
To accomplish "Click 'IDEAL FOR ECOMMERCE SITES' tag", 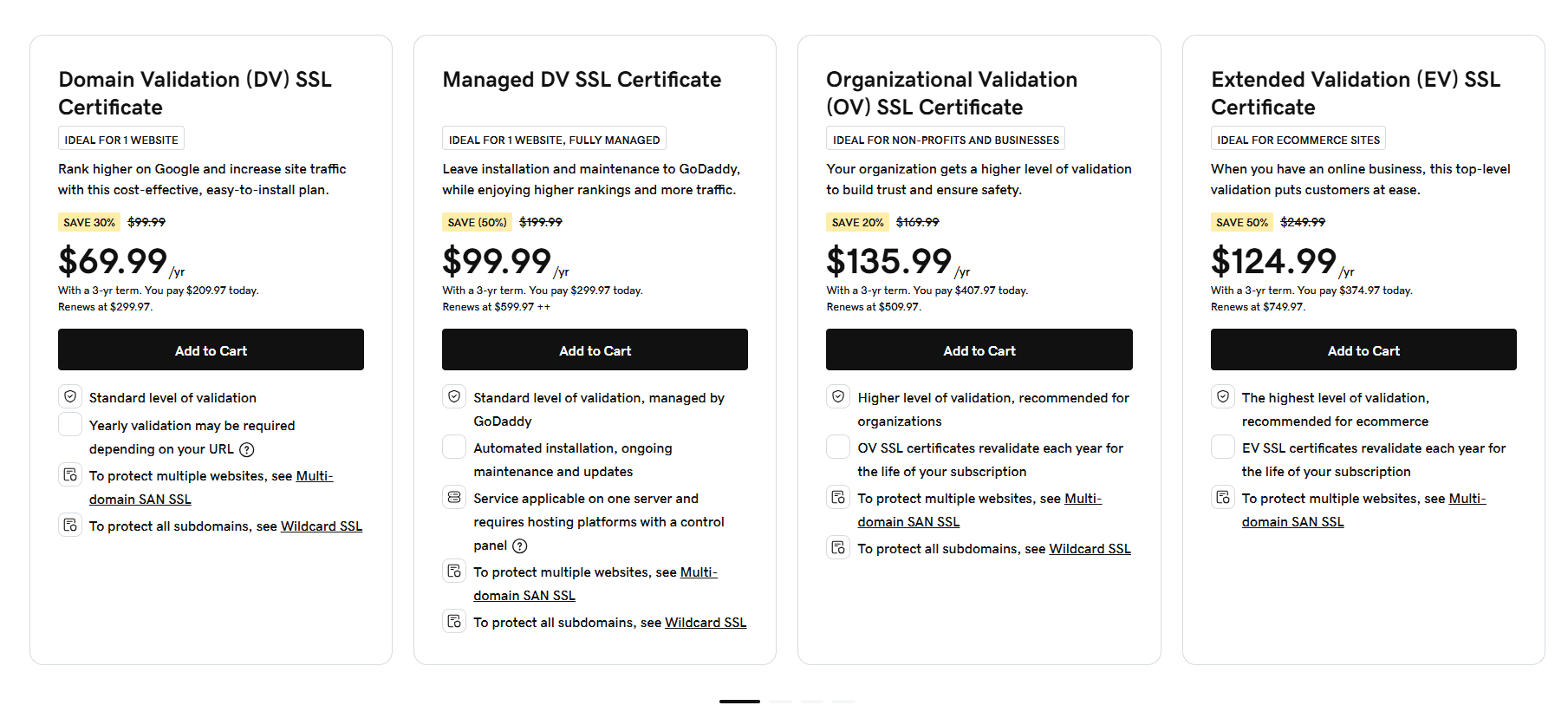I will pos(1298,140).
